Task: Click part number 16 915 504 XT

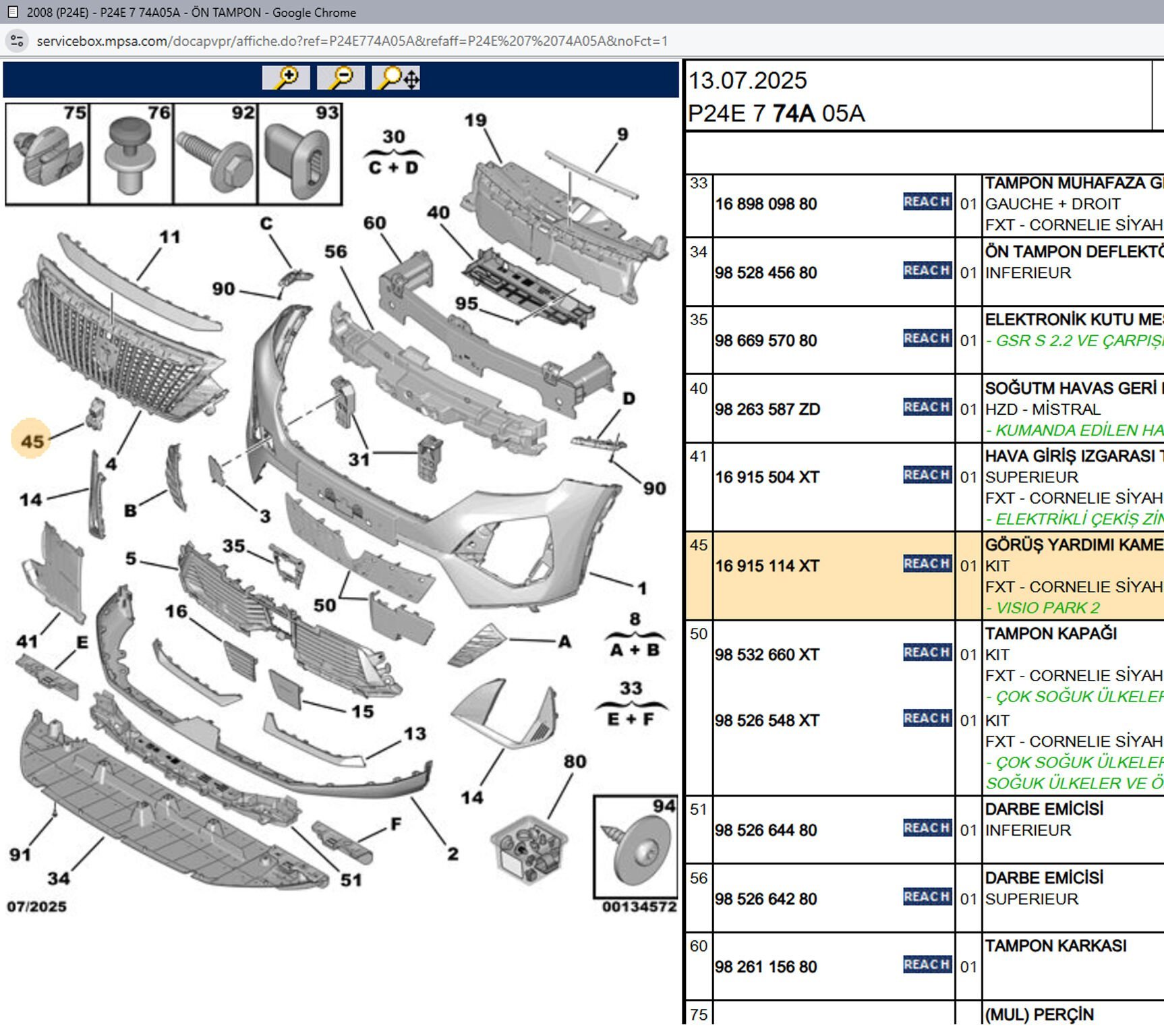Action: (x=767, y=478)
